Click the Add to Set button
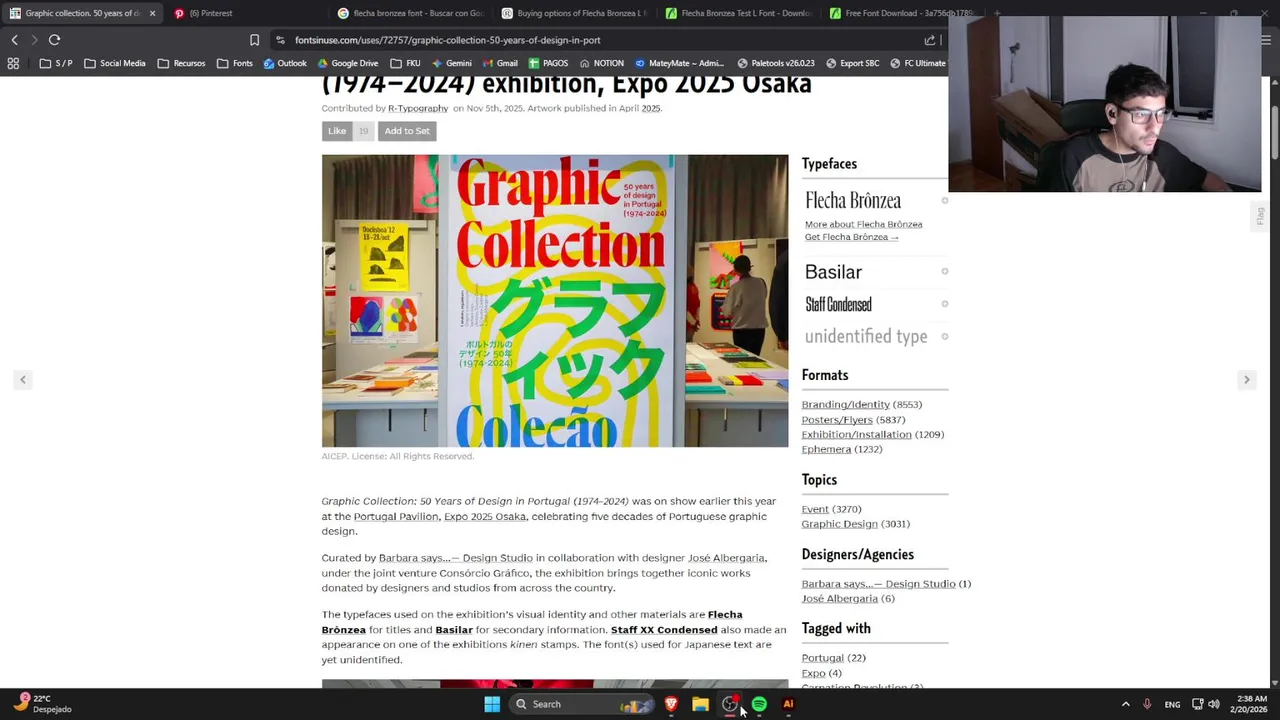Viewport: 1280px width, 720px height. tap(407, 131)
